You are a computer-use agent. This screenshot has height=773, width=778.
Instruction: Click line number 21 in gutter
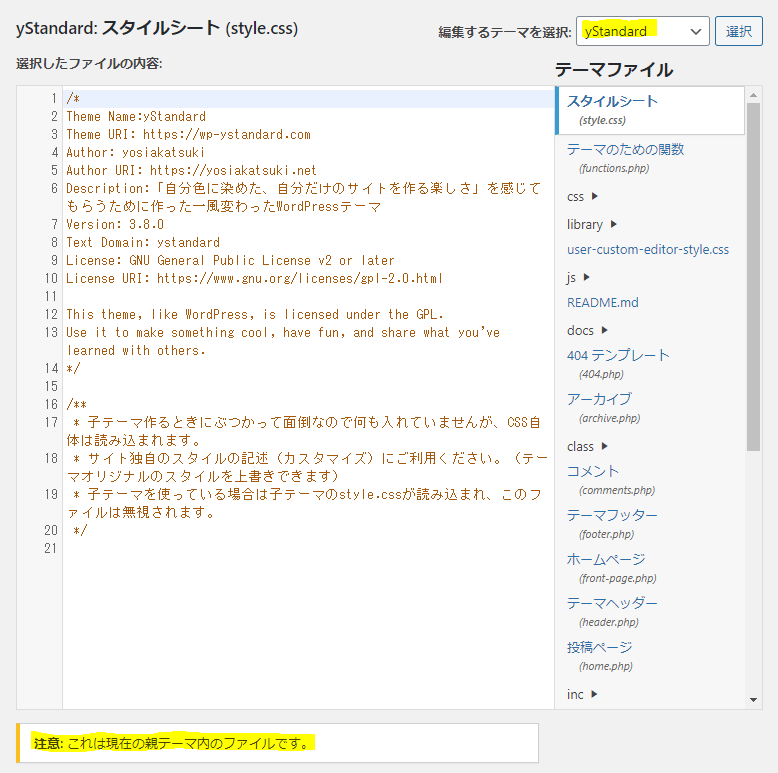51,548
